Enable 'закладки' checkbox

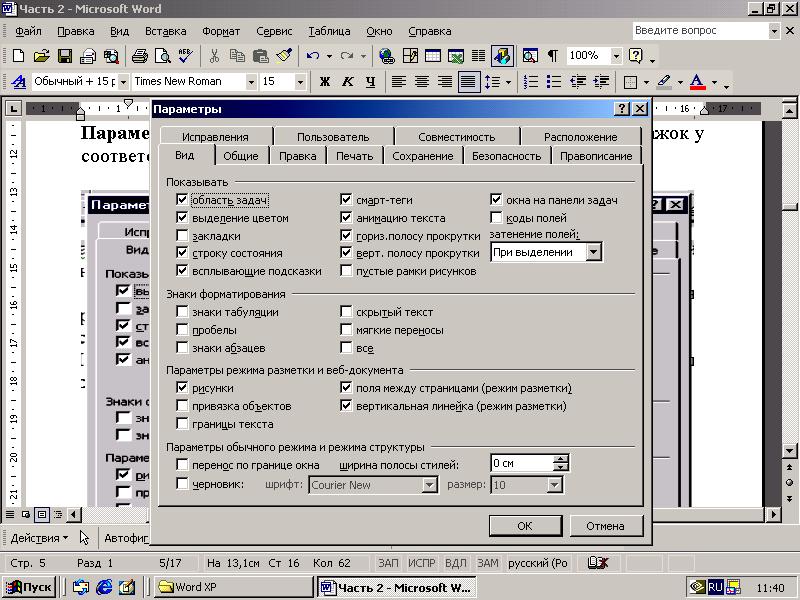click(x=182, y=236)
